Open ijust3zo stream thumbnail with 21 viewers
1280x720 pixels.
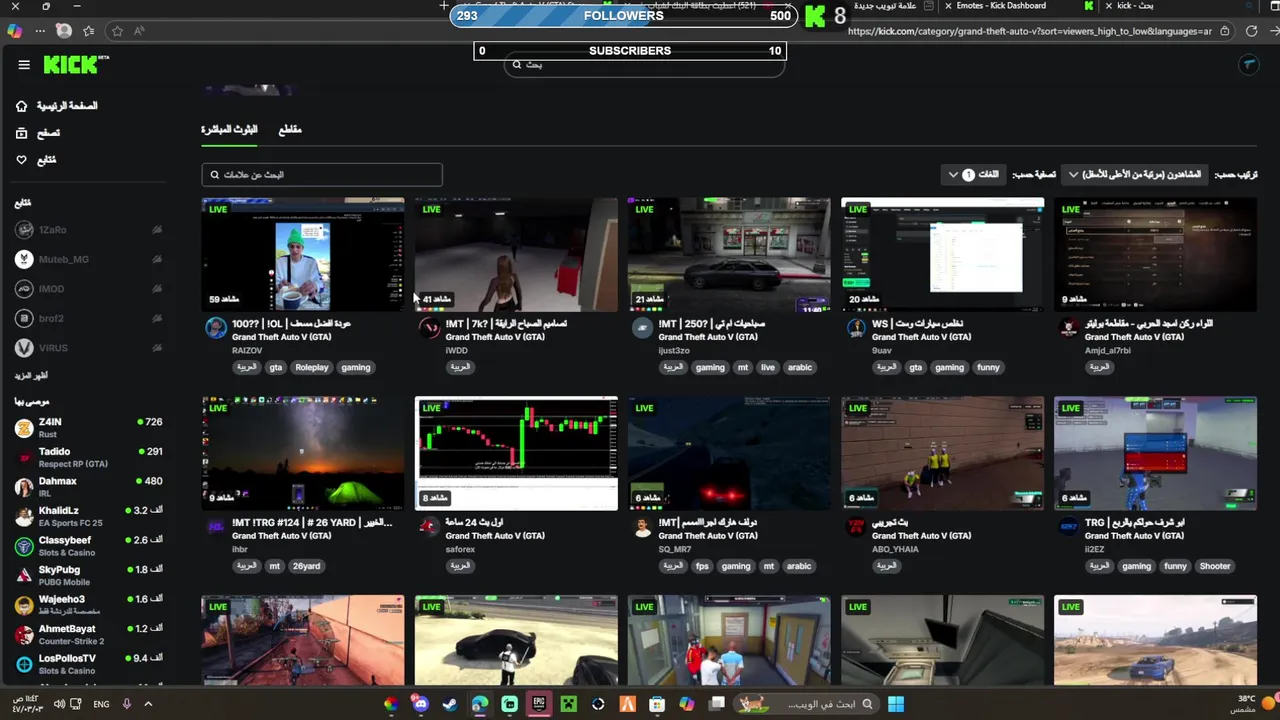(x=729, y=254)
